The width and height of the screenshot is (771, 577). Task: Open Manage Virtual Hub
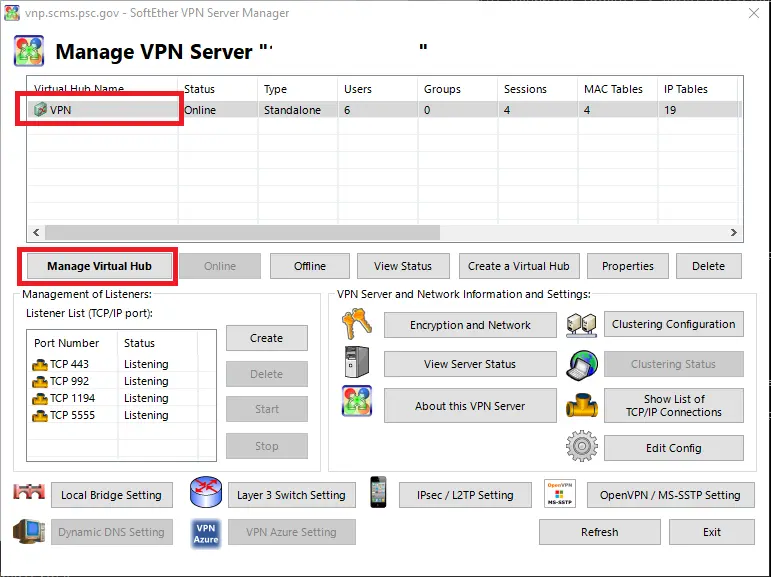[x=99, y=266]
